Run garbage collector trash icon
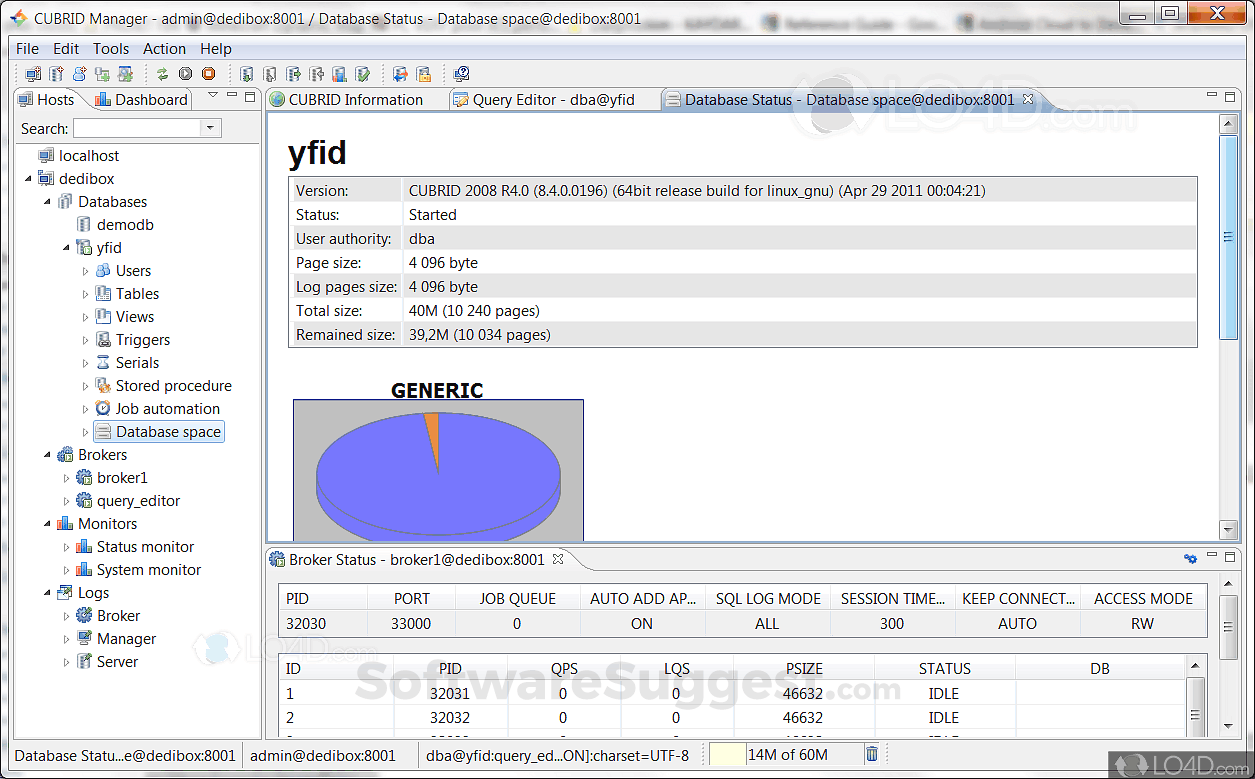The width and height of the screenshot is (1255, 779). 872,755
